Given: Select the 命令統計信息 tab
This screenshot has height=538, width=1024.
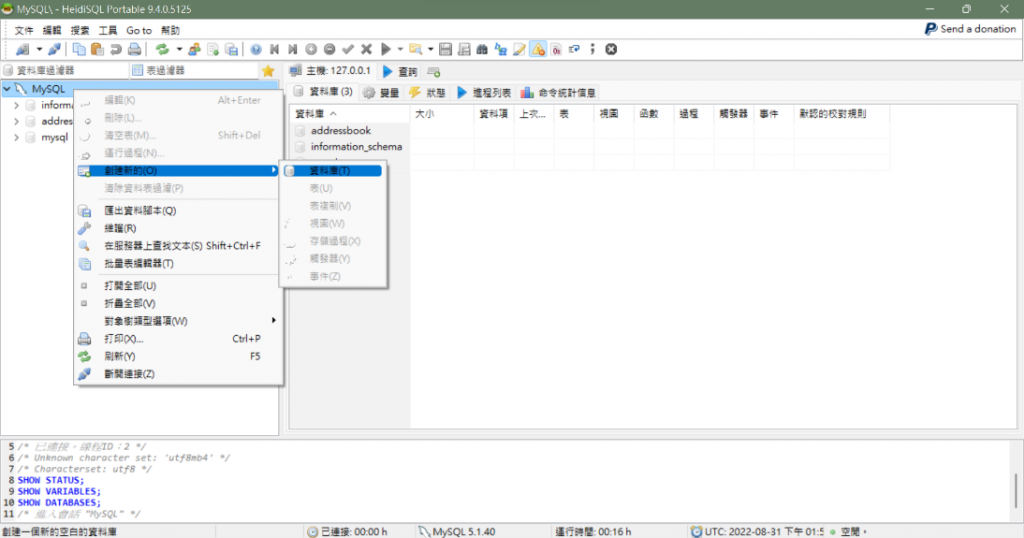Looking at the screenshot, I should [558, 93].
